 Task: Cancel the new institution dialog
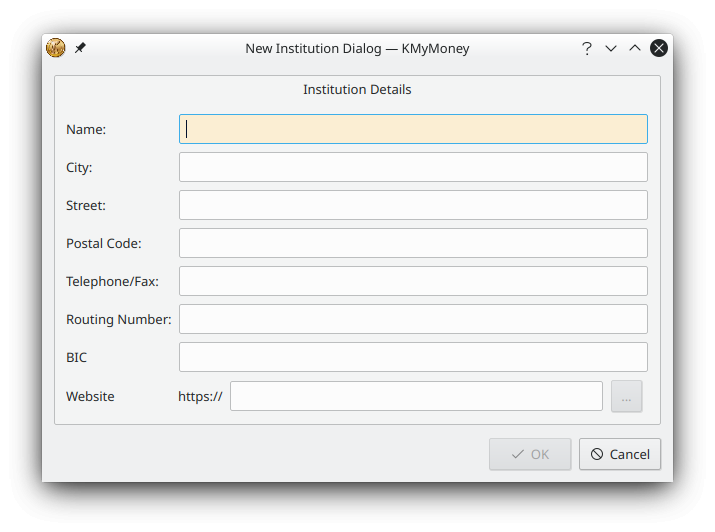click(620, 454)
